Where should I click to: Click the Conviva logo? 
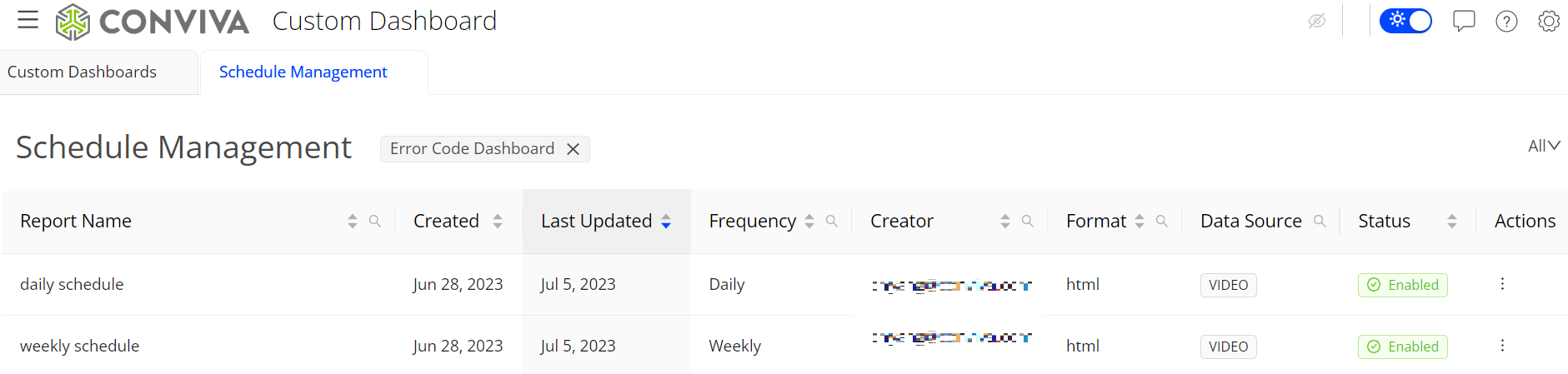point(152,22)
